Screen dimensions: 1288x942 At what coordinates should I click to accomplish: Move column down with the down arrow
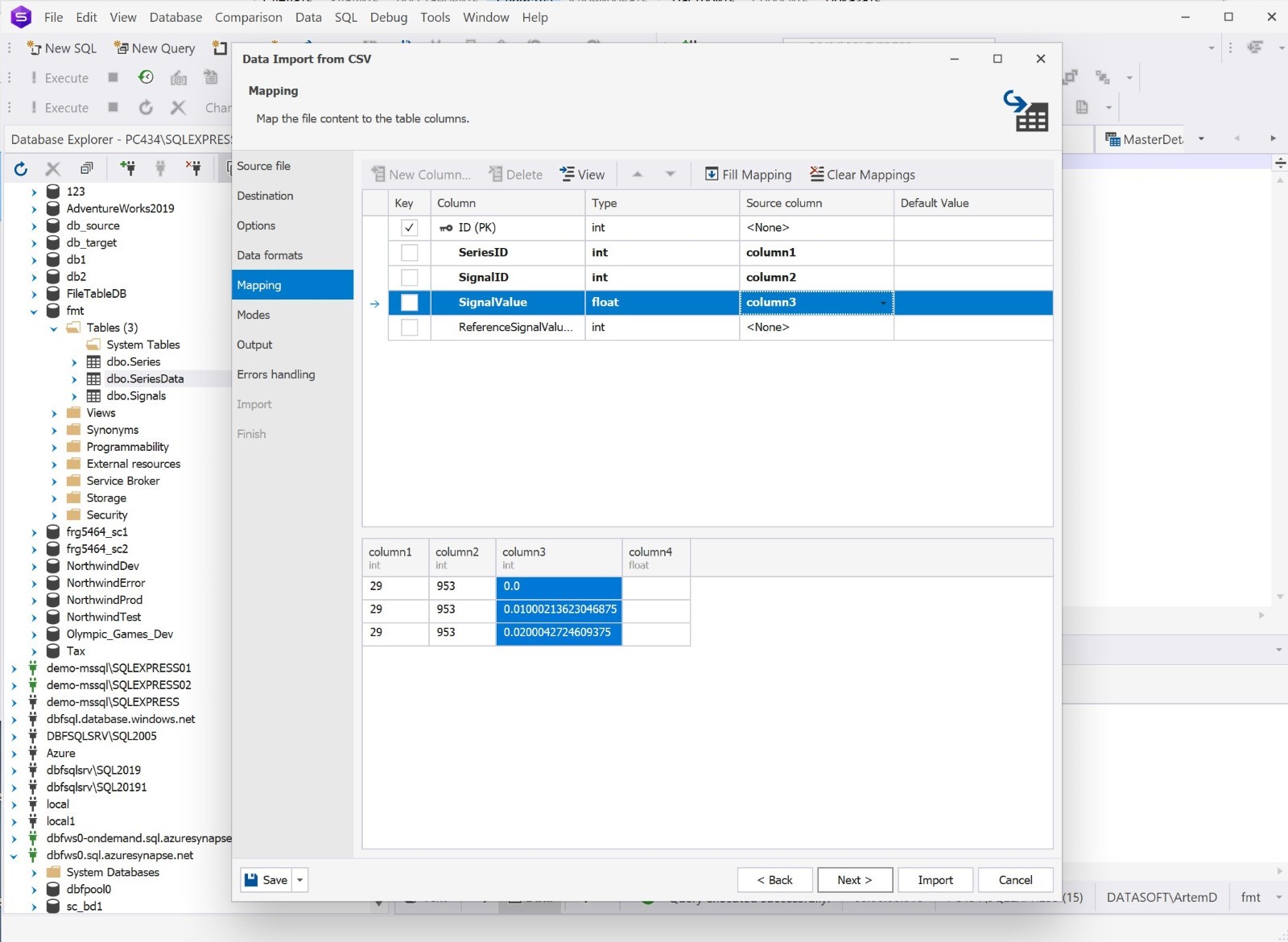point(671,174)
